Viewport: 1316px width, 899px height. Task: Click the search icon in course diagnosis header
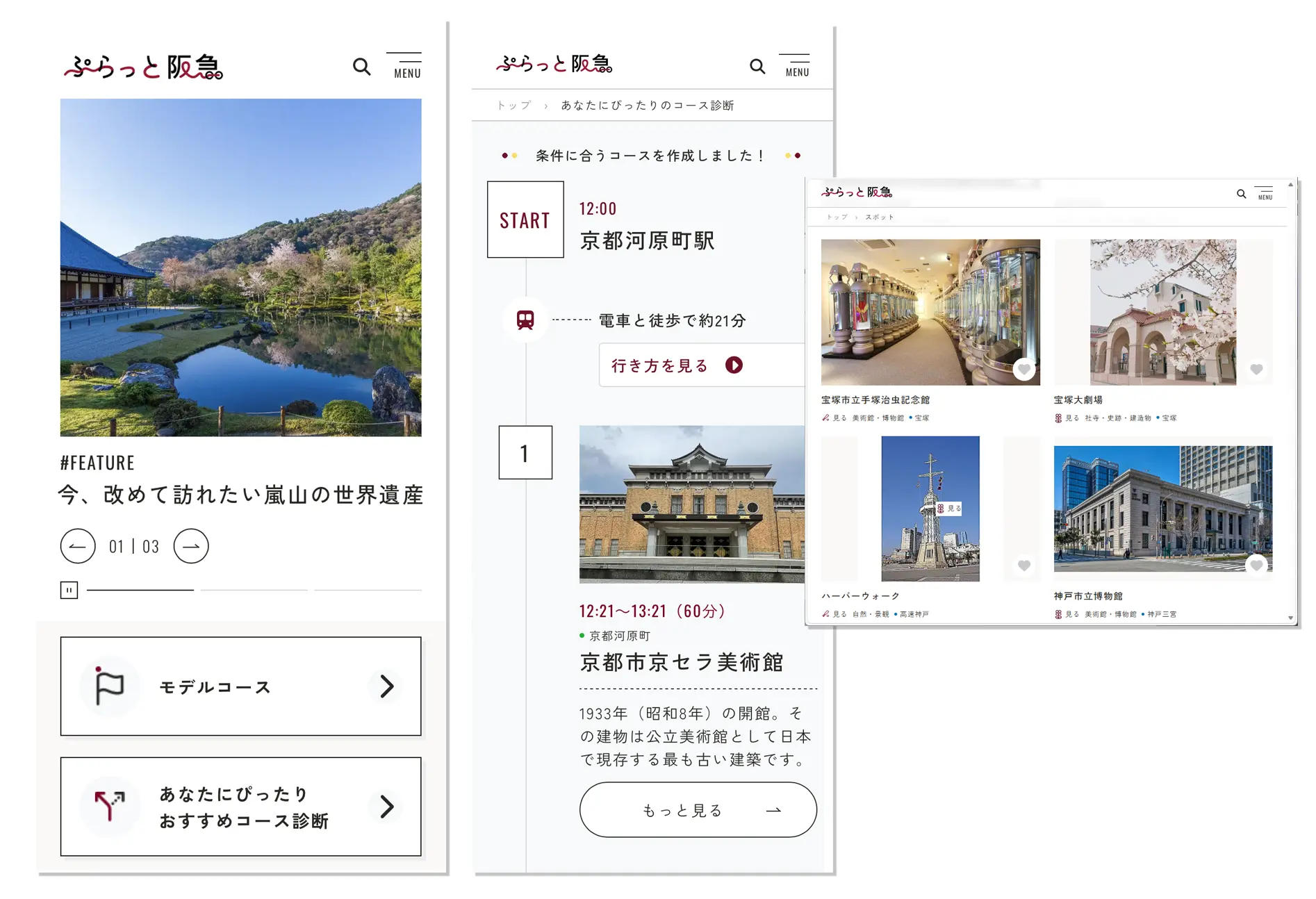[757, 66]
